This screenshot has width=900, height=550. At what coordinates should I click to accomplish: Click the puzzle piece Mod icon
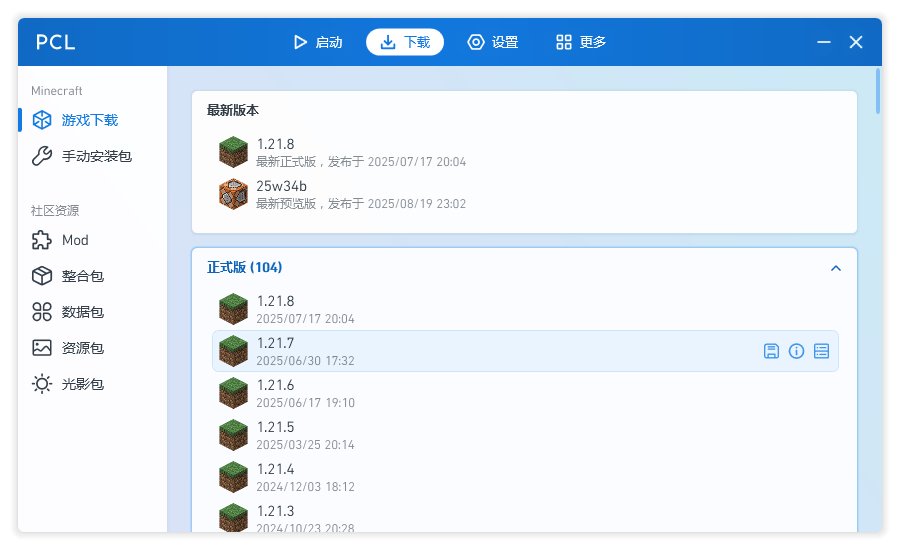pyautogui.click(x=42, y=240)
